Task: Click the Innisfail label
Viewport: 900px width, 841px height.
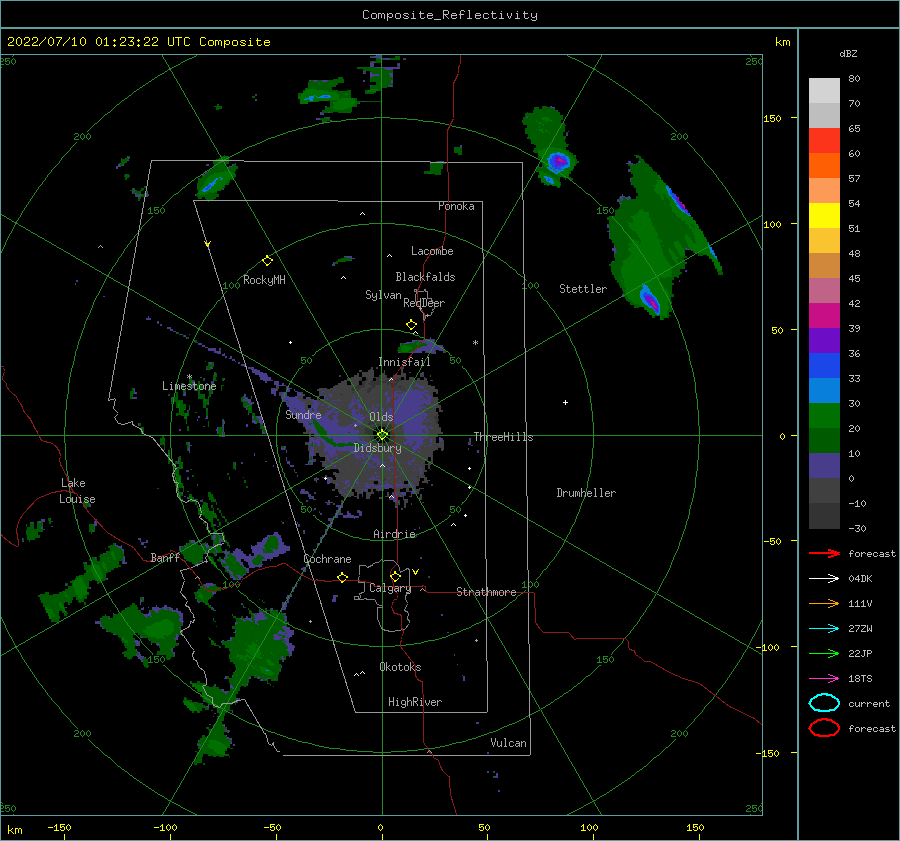Action: [404, 362]
